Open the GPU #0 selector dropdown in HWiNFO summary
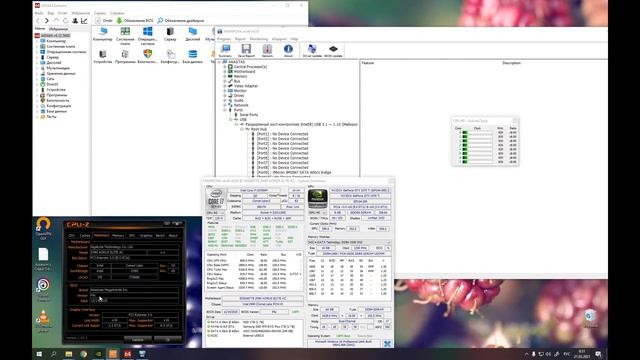The image size is (640, 360). [318, 213]
